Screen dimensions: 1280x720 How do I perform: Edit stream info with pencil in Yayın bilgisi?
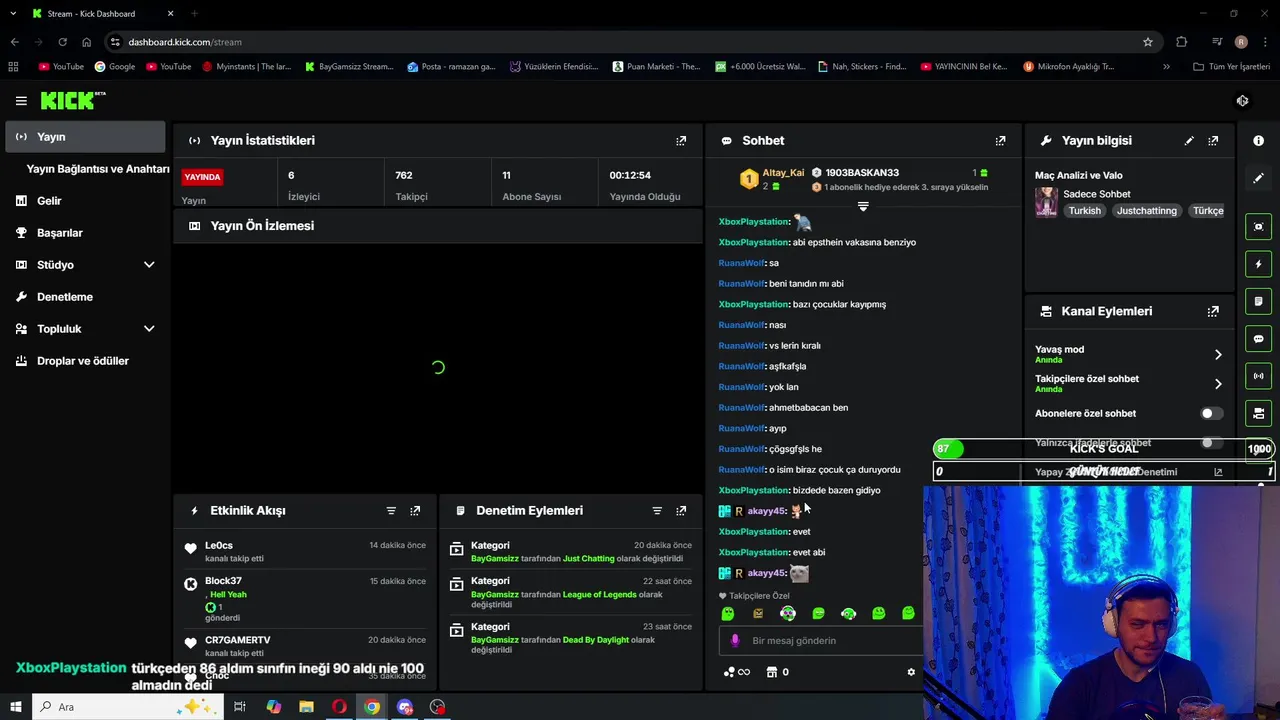[1189, 141]
